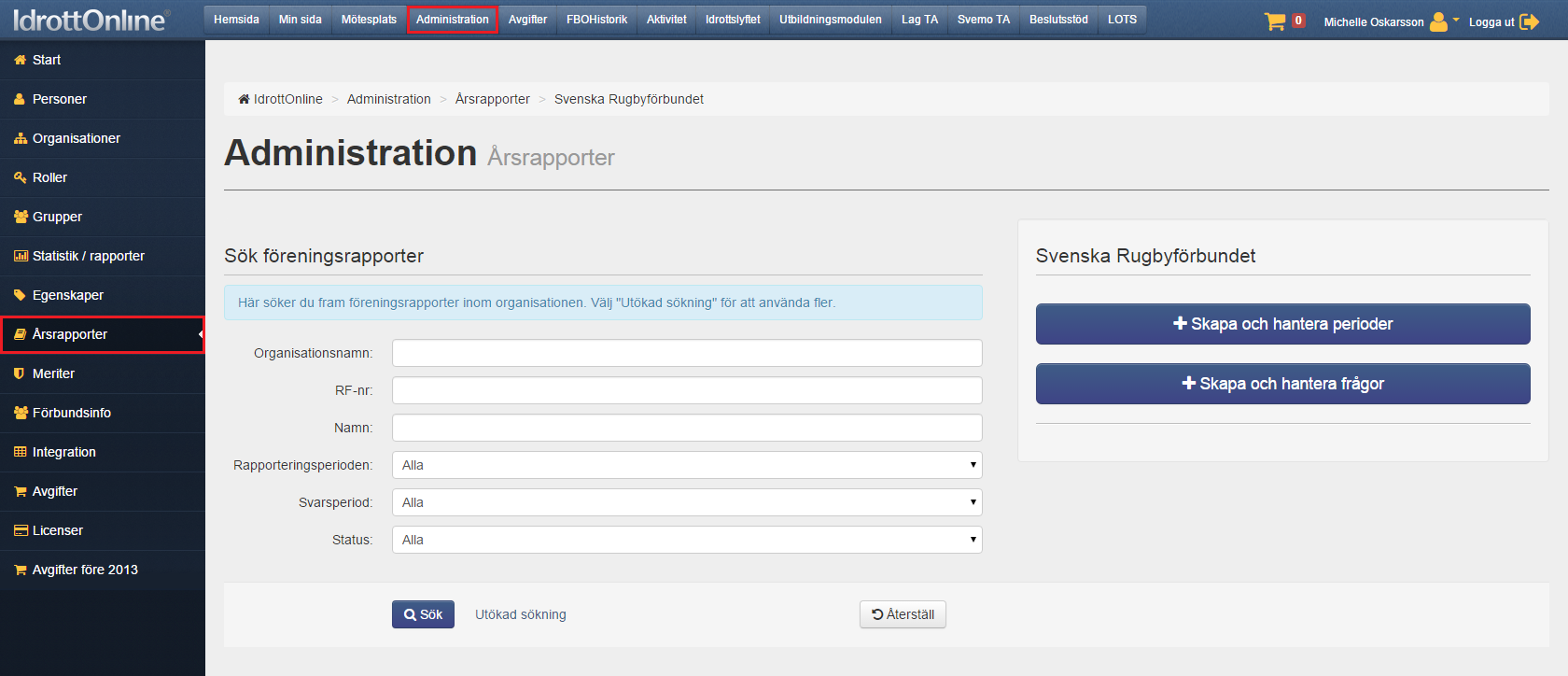This screenshot has height=676, width=1568.
Task: Open the Beslutsstöd tab
Action: (x=1058, y=20)
